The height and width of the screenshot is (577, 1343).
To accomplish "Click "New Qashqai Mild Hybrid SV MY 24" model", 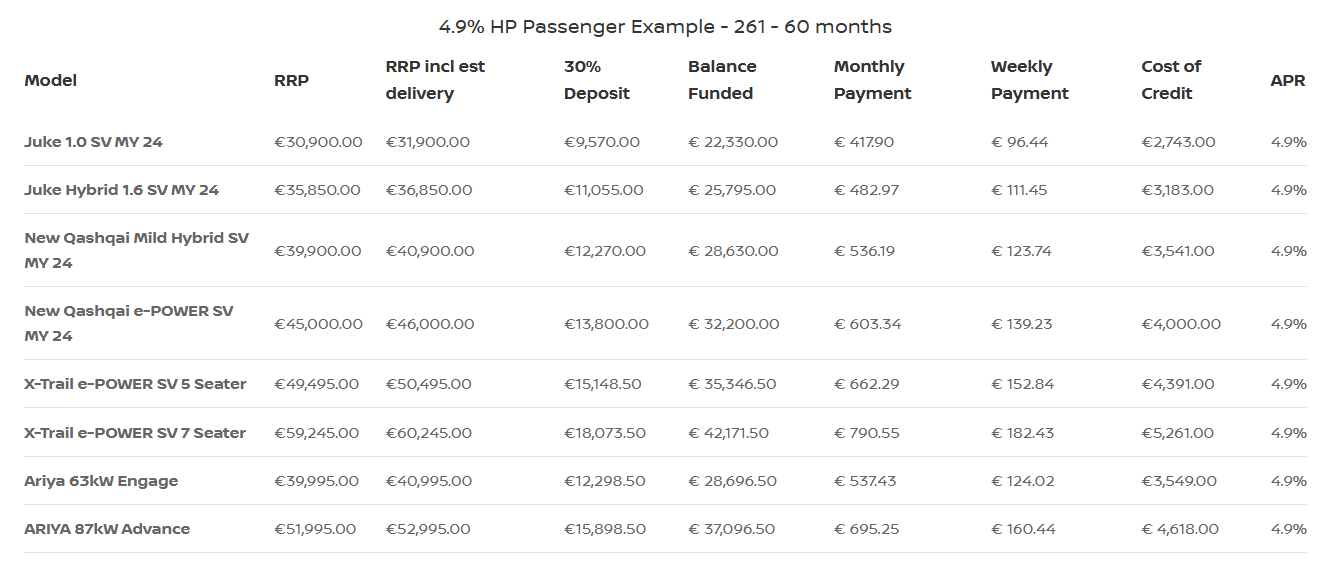I will pos(136,251).
